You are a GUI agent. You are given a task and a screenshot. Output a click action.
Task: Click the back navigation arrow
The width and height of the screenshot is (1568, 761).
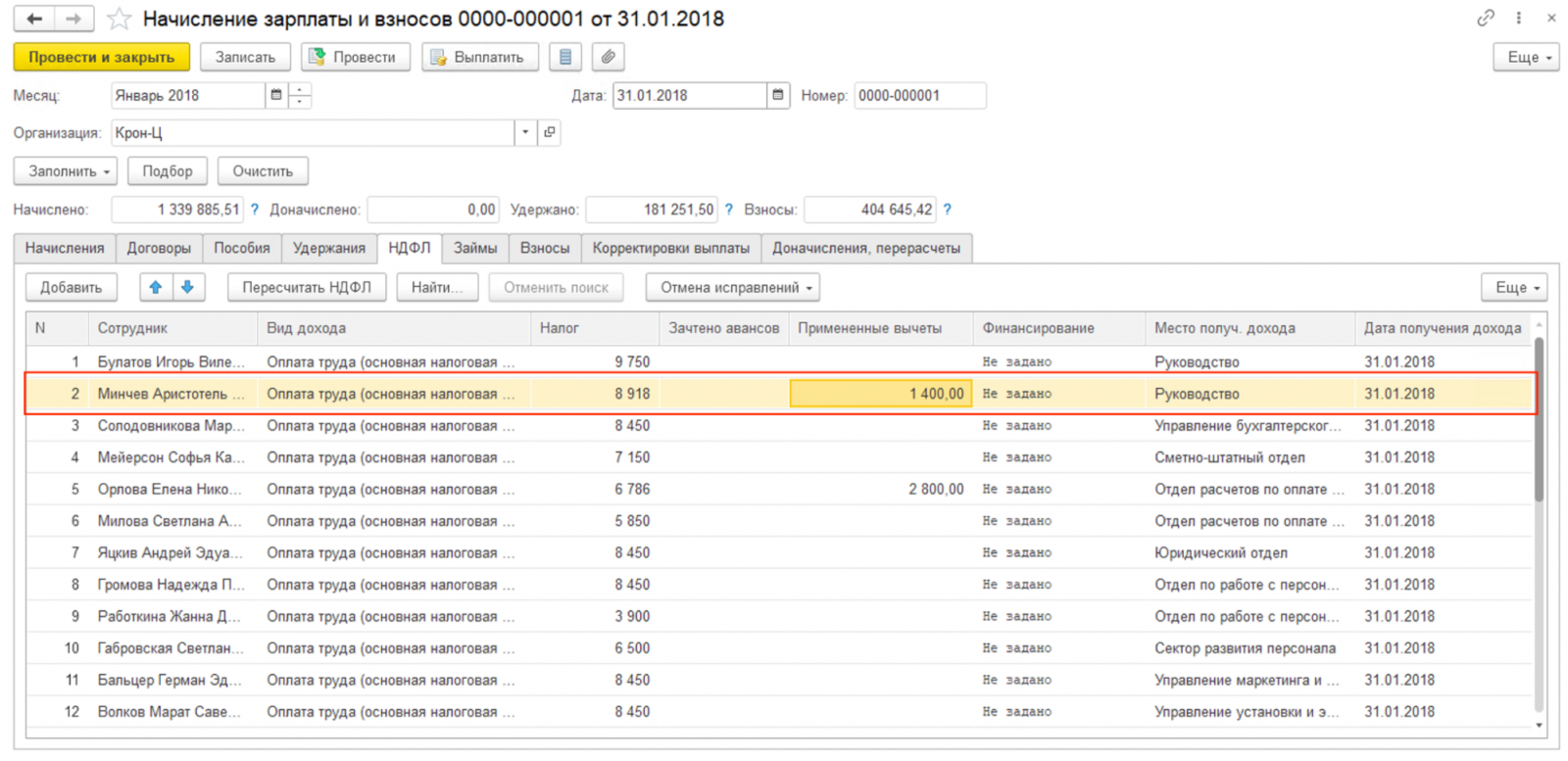coord(34,19)
